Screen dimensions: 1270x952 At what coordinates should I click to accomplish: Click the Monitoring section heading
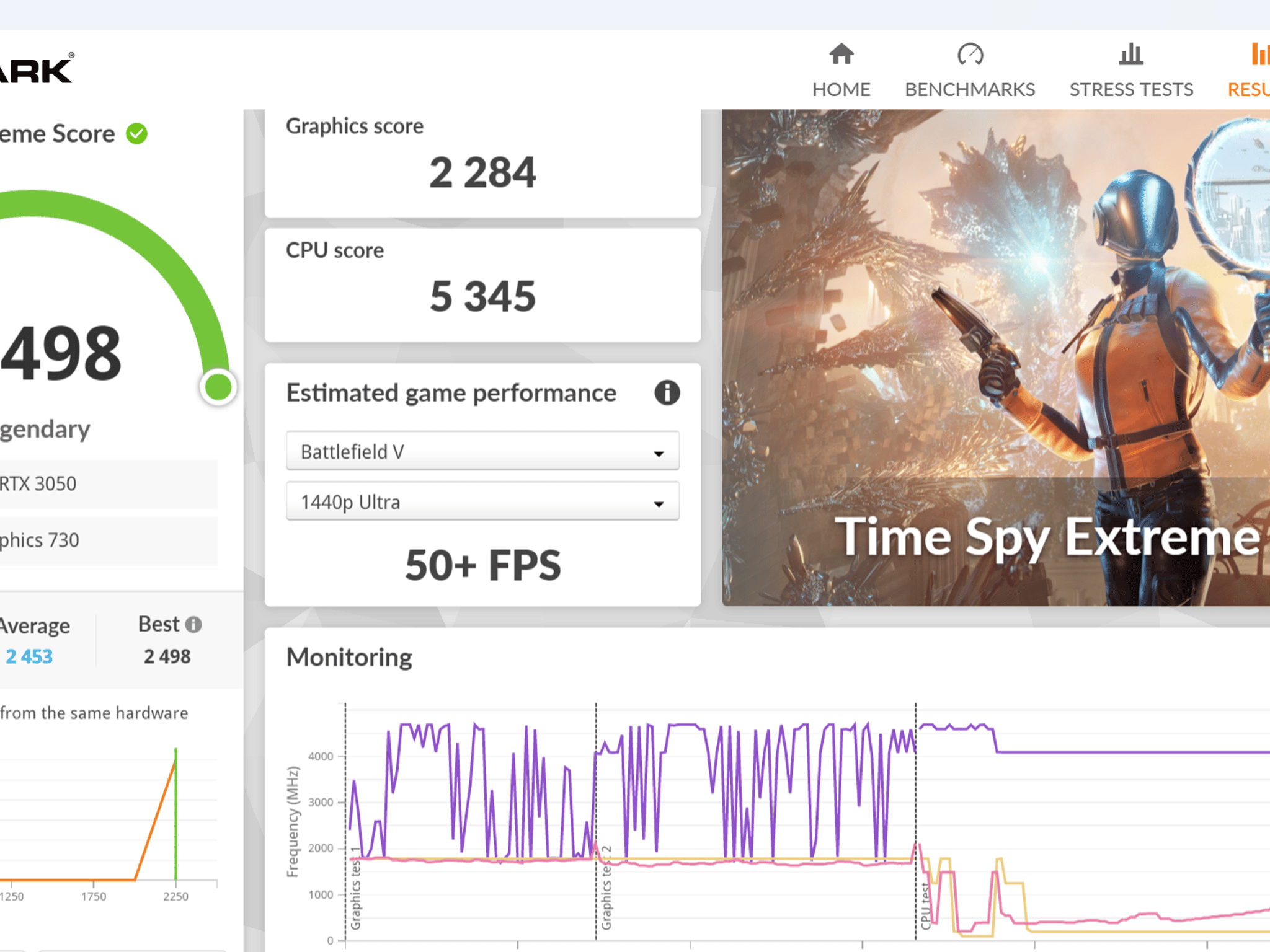click(x=349, y=658)
